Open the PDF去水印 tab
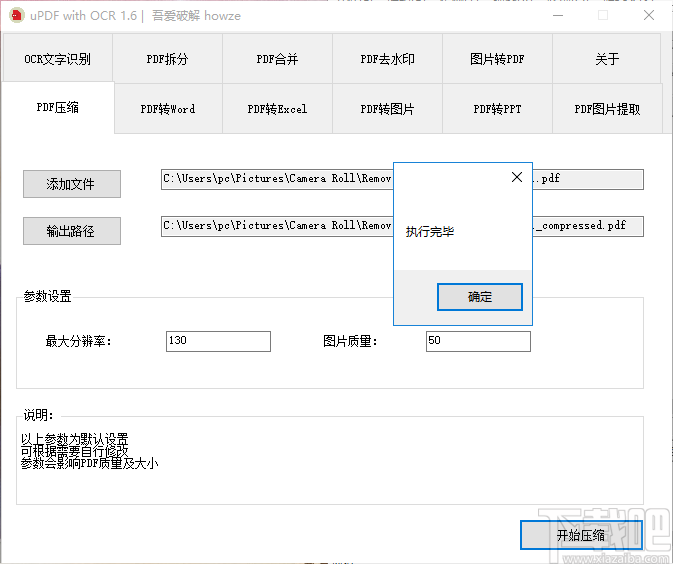The image size is (673, 564). (x=387, y=58)
